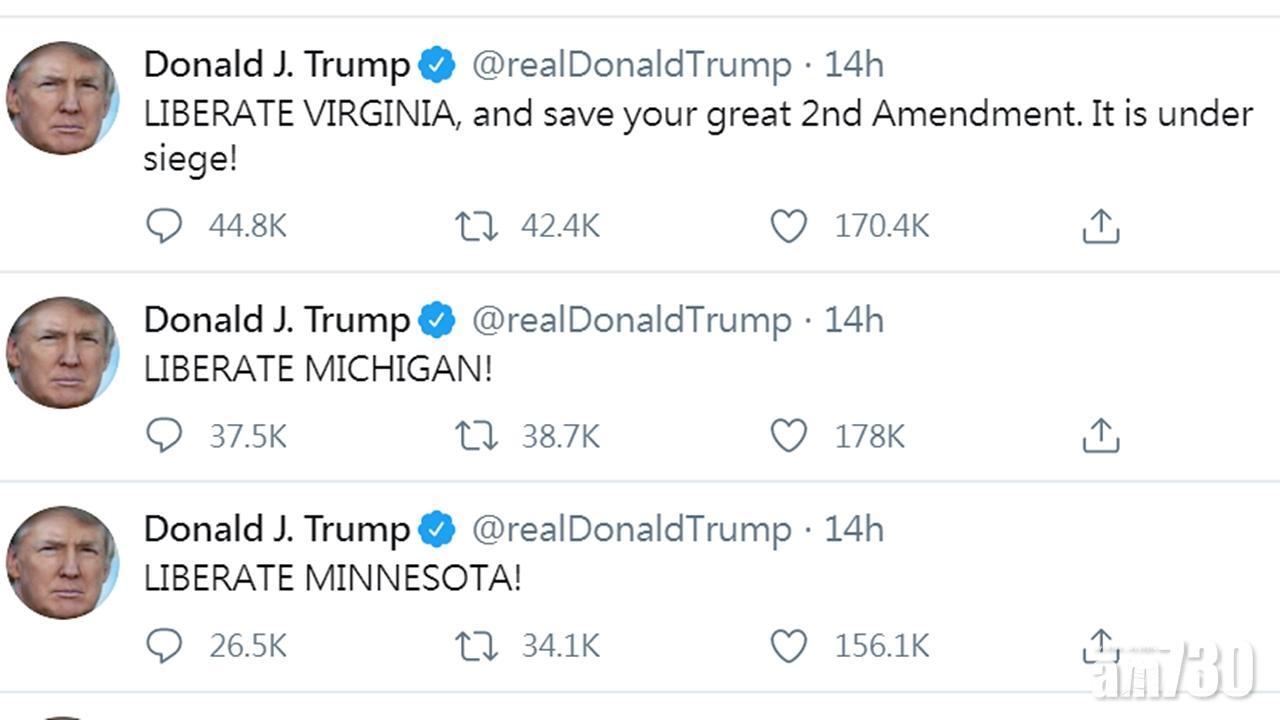Retweet the LIBERATE MINNESOTA tweet

pyautogui.click(x=476, y=646)
